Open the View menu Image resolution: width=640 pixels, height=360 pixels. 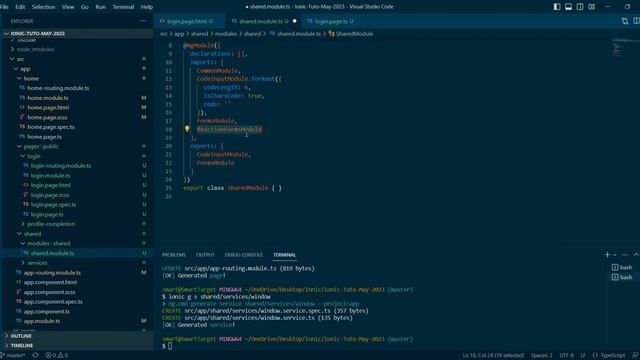[68, 7]
